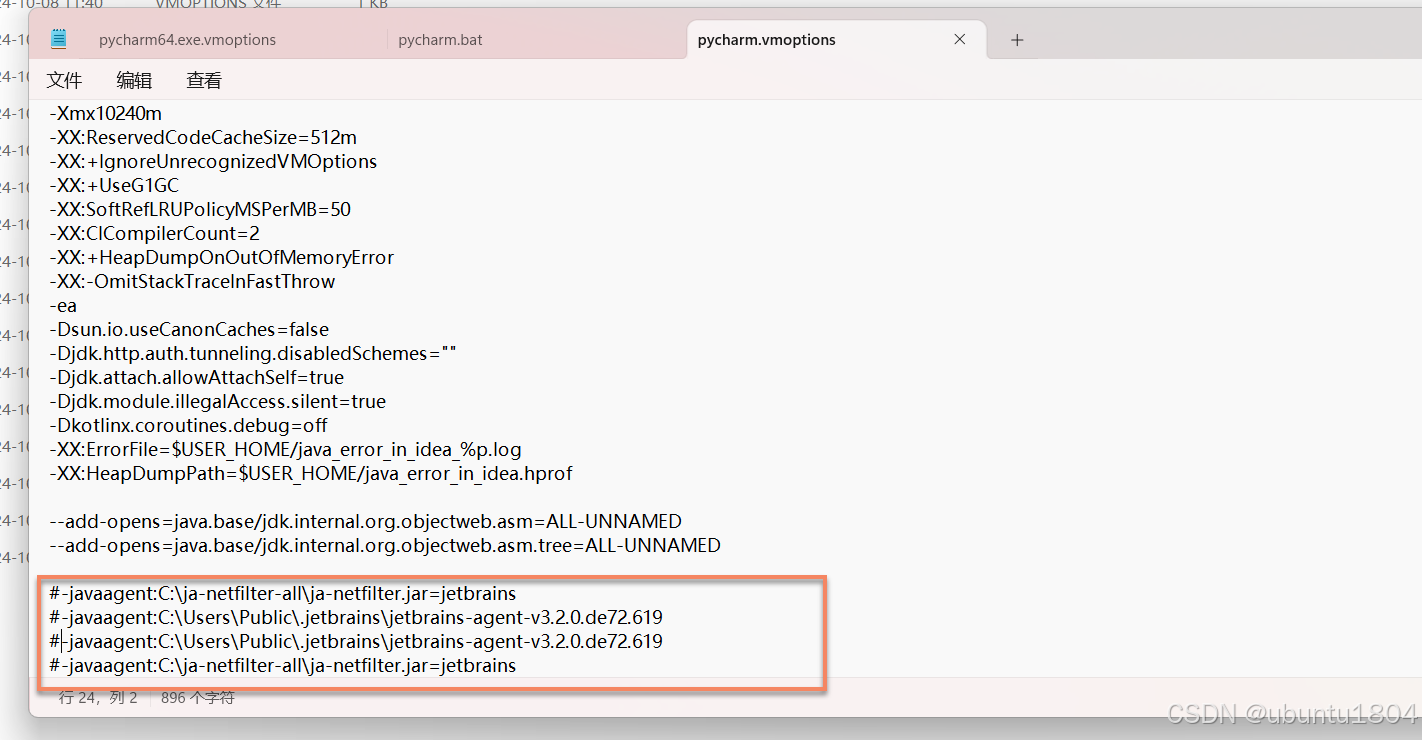Open the 查看 menu

tap(204, 81)
